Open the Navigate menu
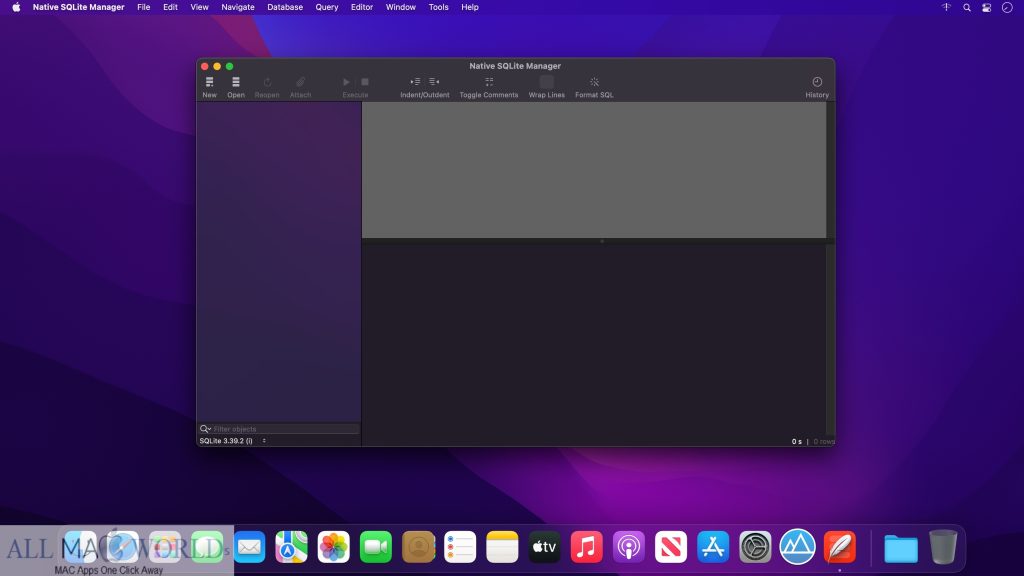Image resolution: width=1024 pixels, height=576 pixels. click(x=238, y=7)
